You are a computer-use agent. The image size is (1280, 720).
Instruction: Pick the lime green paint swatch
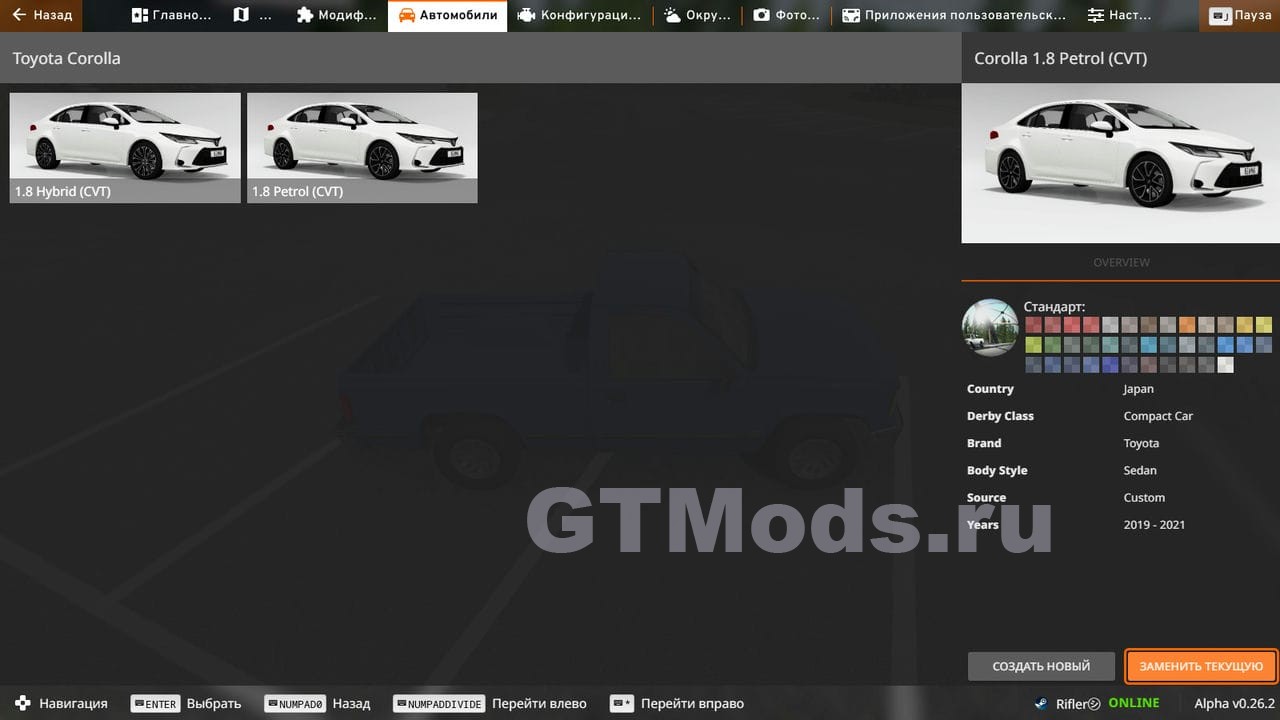1033,344
